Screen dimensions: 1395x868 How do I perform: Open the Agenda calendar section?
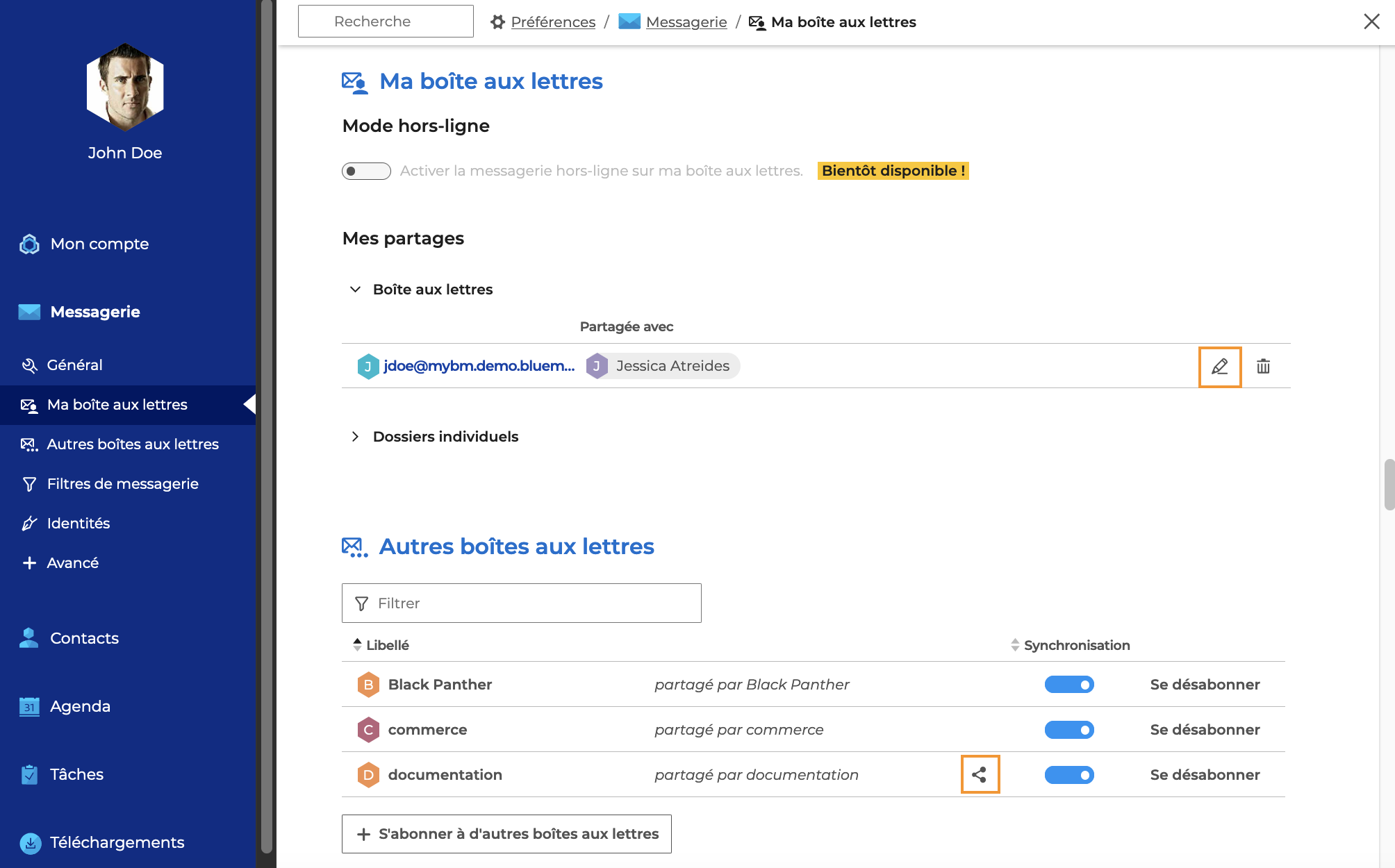click(x=80, y=706)
